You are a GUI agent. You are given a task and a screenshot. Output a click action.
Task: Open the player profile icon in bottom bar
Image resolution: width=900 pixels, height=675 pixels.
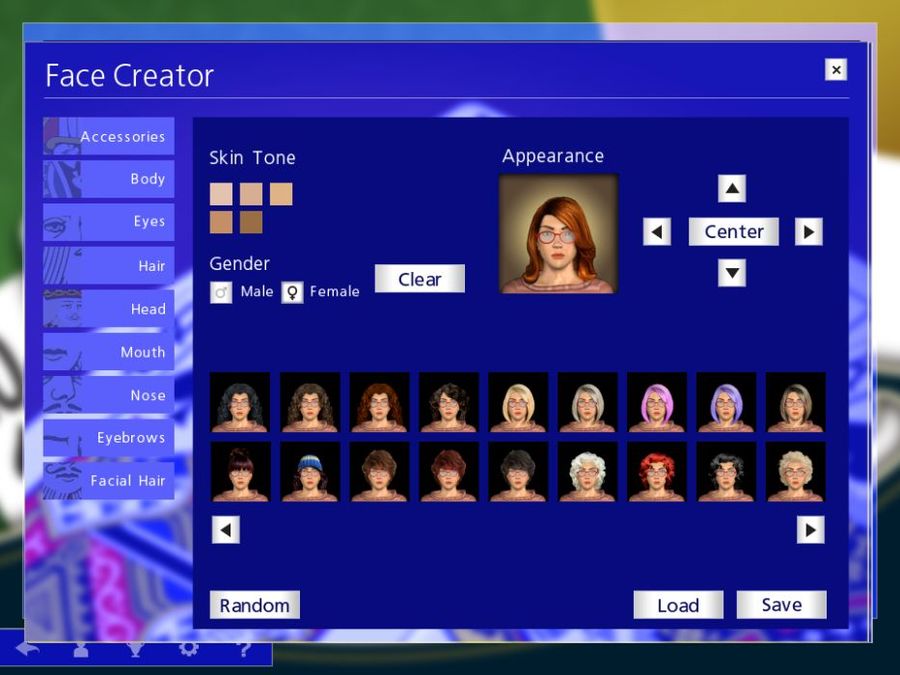(x=81, y=649)
